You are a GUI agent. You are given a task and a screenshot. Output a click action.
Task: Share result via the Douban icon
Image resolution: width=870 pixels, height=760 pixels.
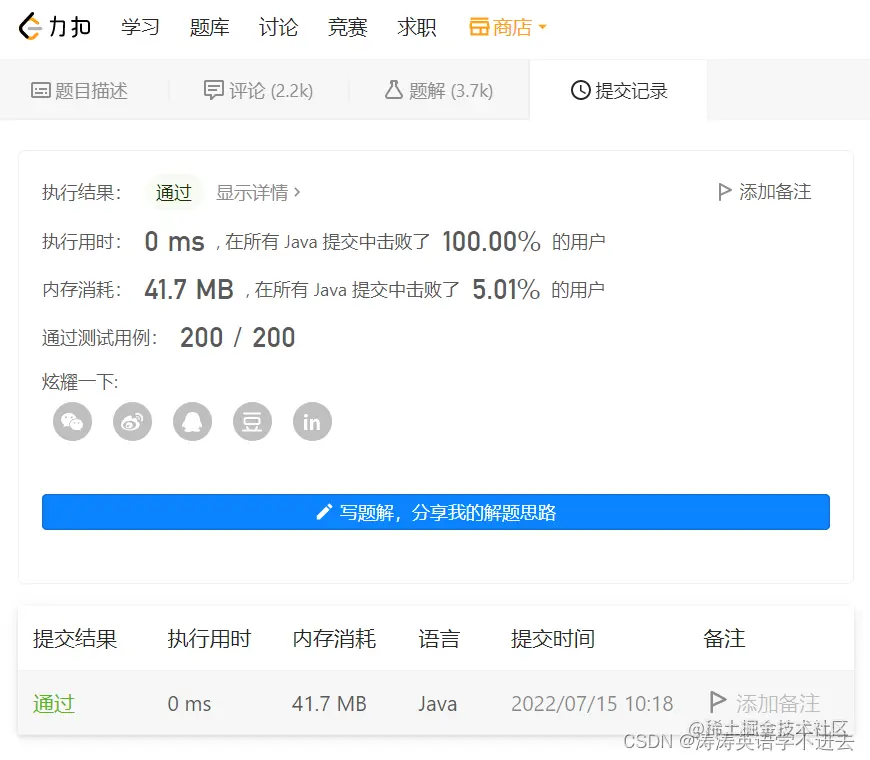tap(251, 421)
